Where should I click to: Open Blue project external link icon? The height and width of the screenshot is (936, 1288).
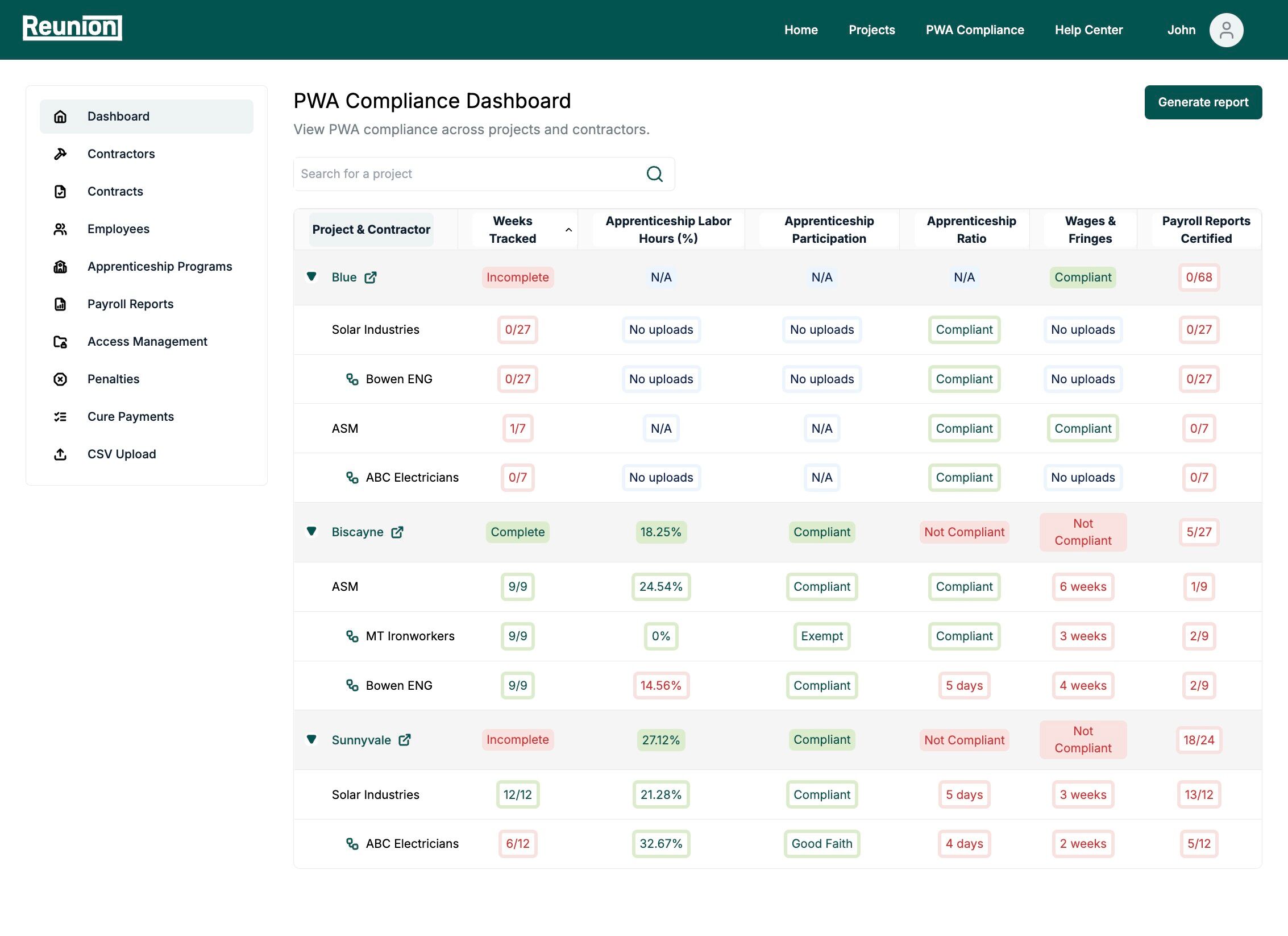pyautogui.click(x=371, y=278)
